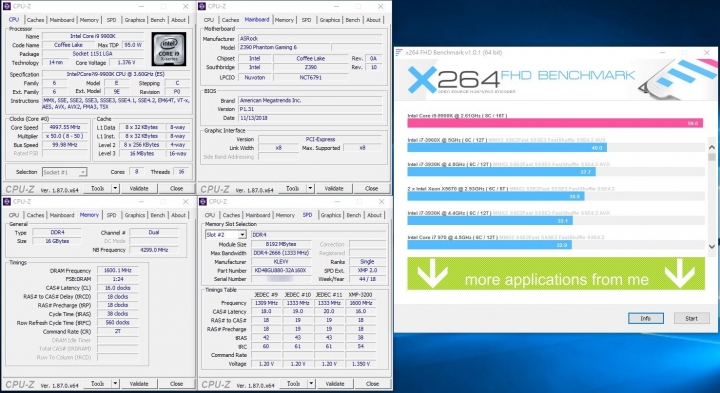
Task: Click pink i9-9900K result bar
Action: (x=555, y=123)
